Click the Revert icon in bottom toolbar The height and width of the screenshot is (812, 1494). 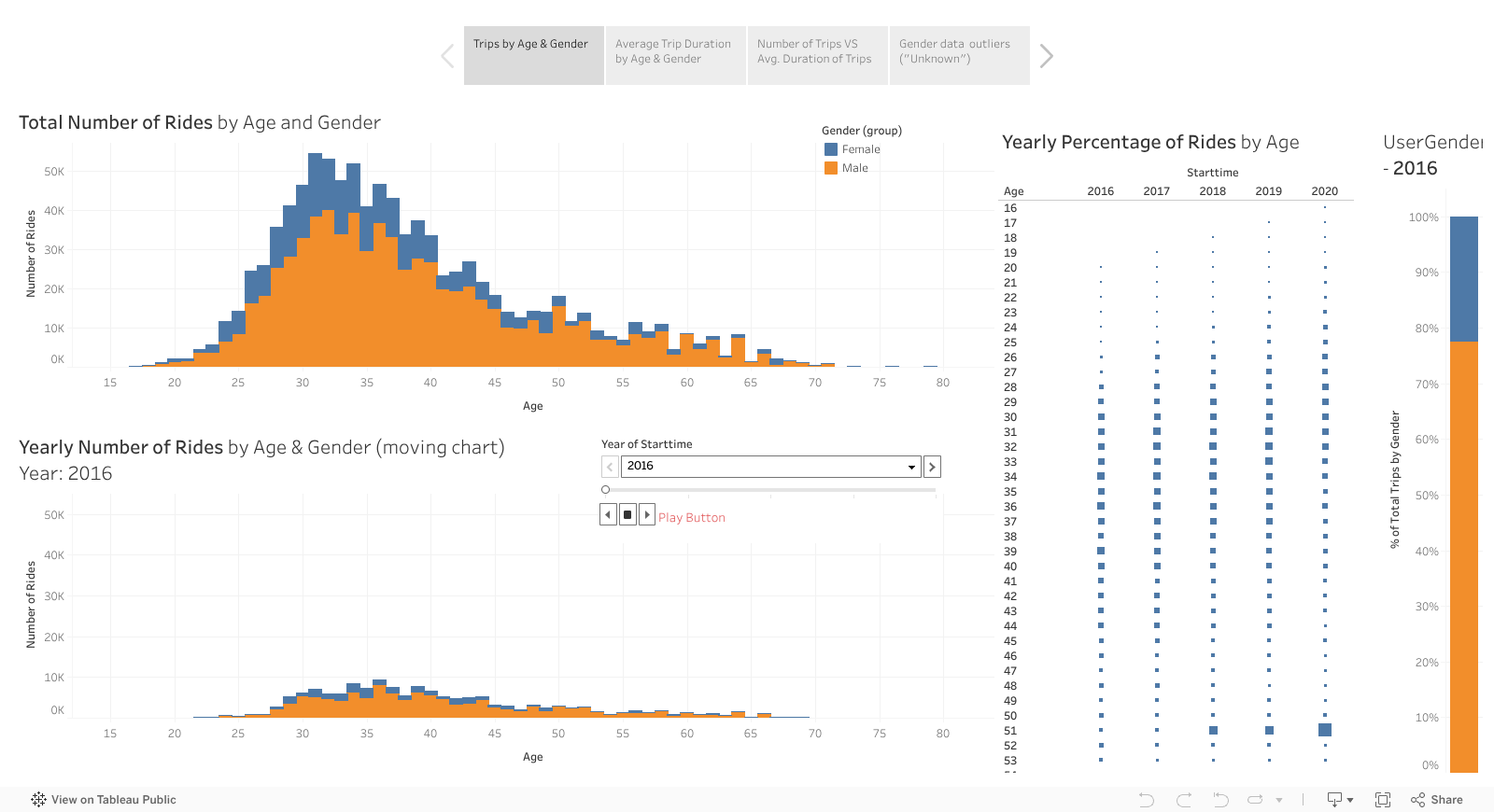1220,800
